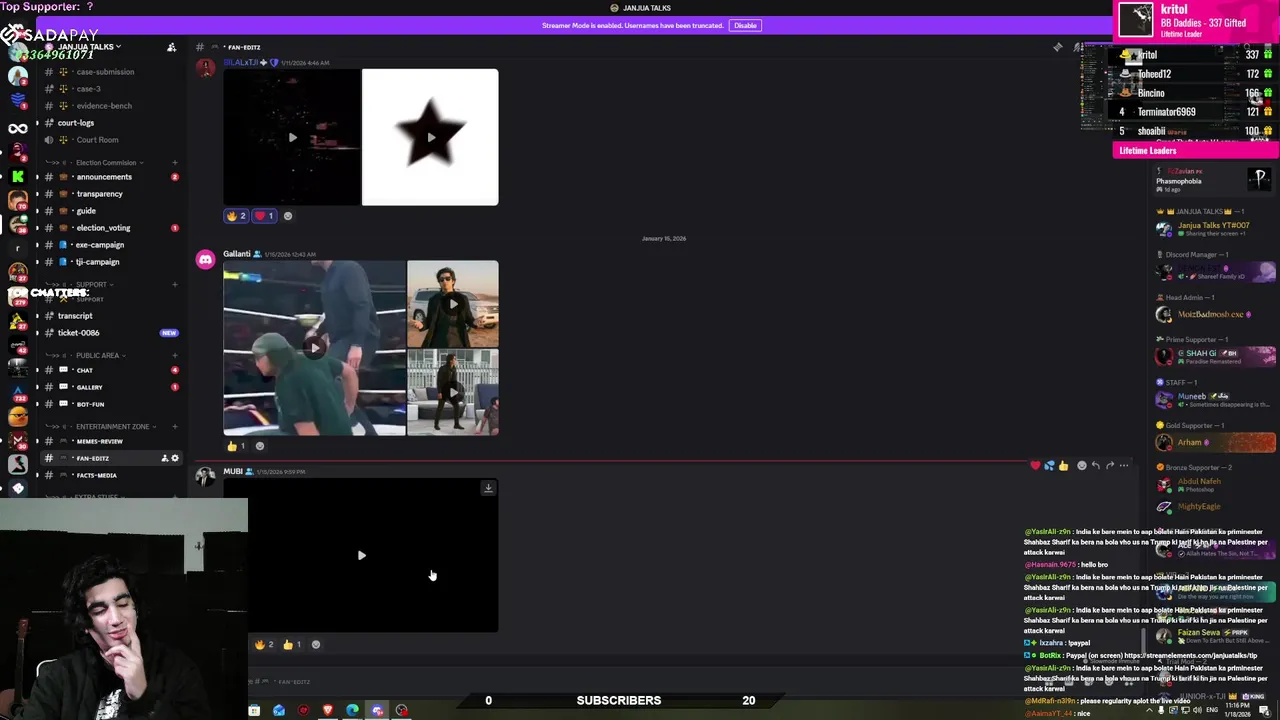The image size is (1280, 720).
Task: Open the BOT-FUN channel
Action: [x=90, y=404]
